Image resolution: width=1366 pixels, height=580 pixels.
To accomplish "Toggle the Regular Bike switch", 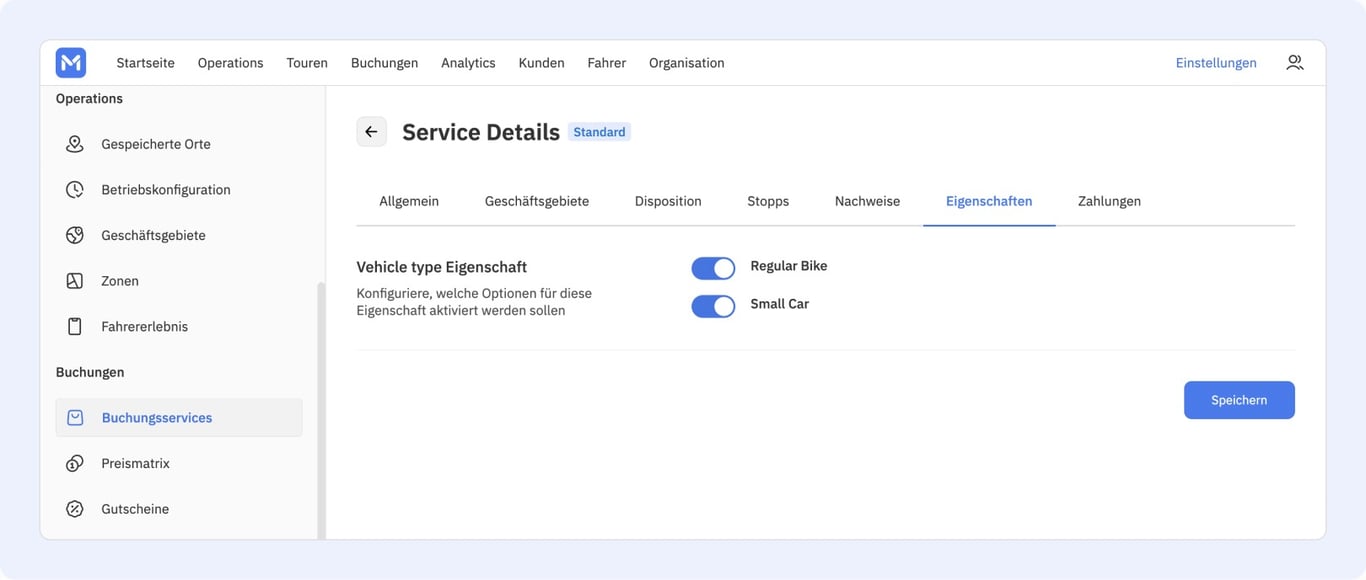I will pos(713,268).
